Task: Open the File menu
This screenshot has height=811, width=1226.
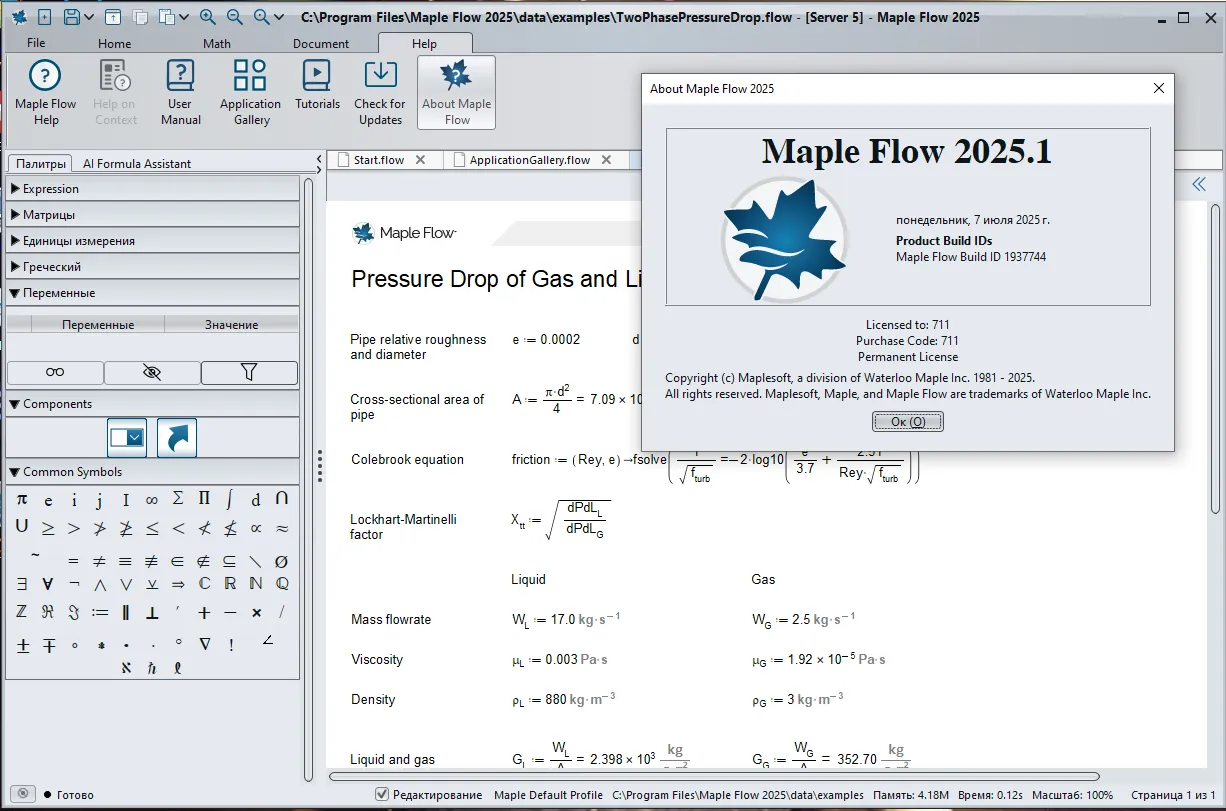Action: coord(36,43)
